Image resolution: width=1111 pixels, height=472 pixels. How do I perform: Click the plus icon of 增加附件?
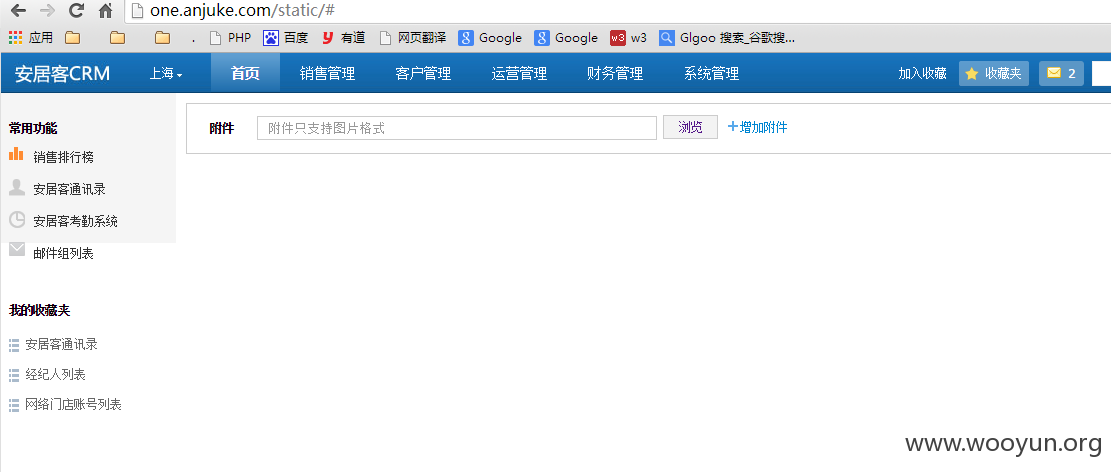(733, 128)
